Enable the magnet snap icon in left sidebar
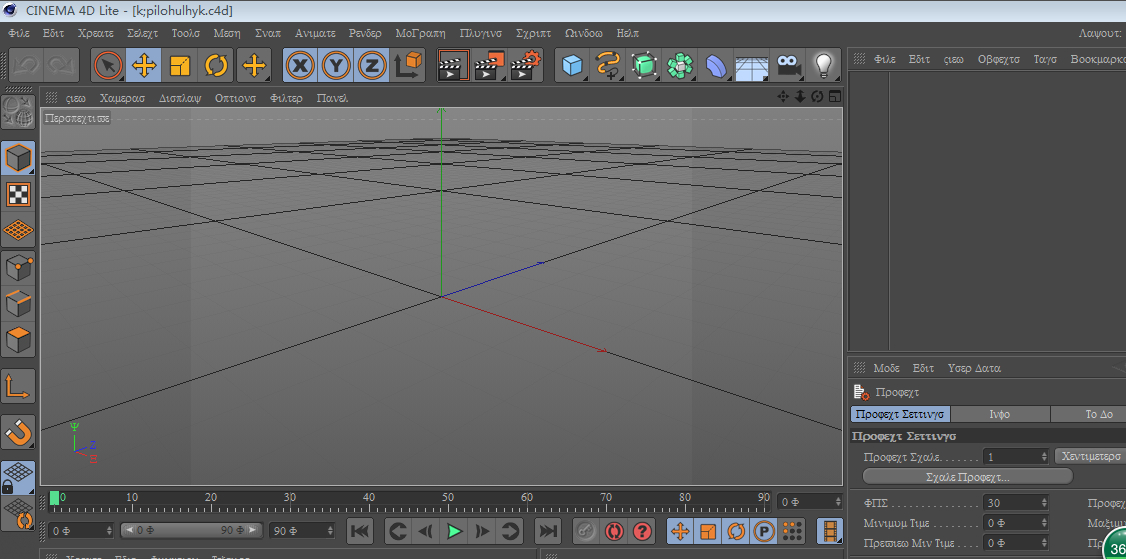 (18, 432)
